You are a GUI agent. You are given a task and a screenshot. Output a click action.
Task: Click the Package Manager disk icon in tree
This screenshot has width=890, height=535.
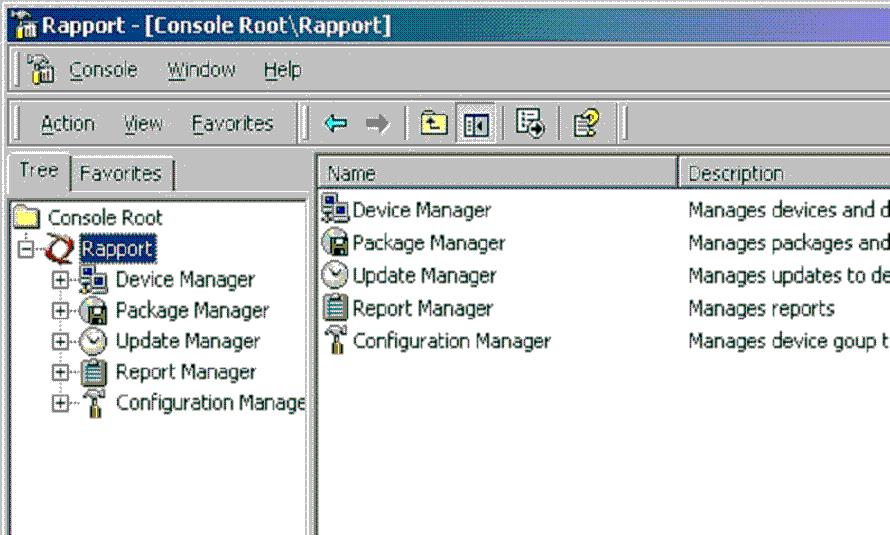(x=93, y=310)
